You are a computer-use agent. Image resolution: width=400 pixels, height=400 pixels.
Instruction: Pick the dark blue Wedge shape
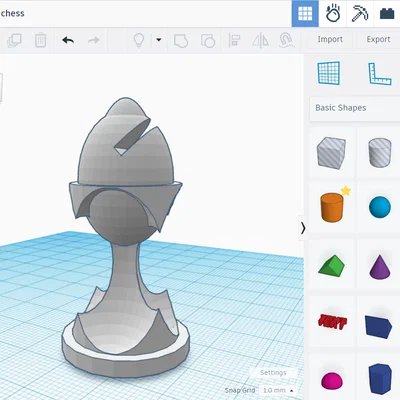point(379,327)
